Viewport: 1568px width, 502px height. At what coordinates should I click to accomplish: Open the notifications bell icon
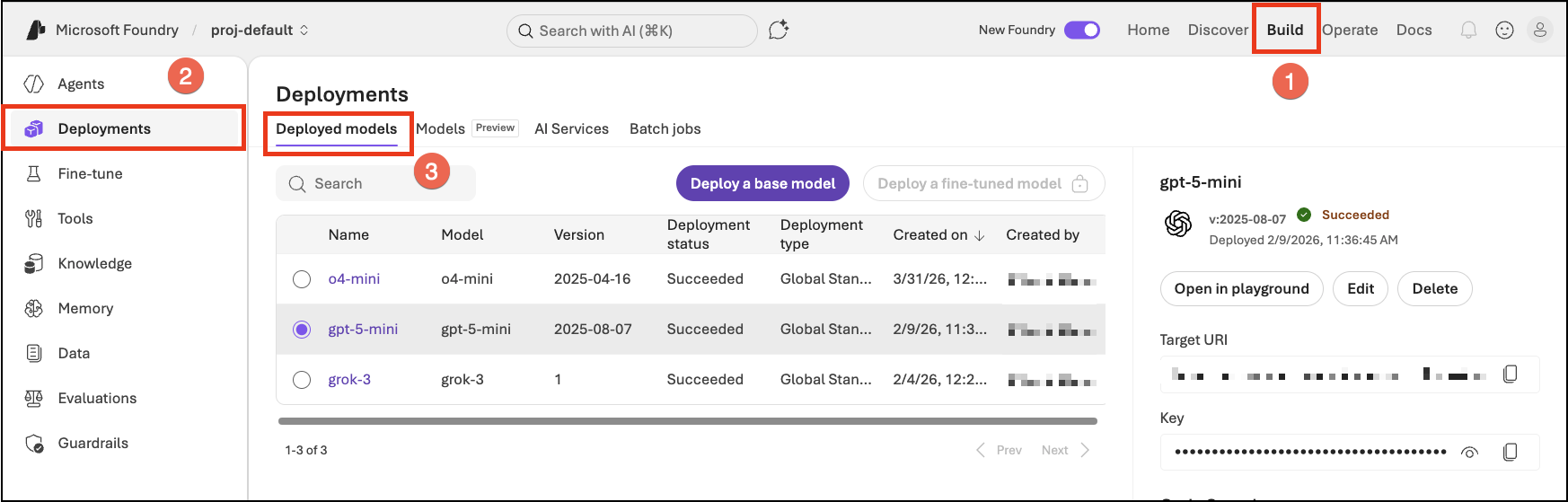point(1468,30)
